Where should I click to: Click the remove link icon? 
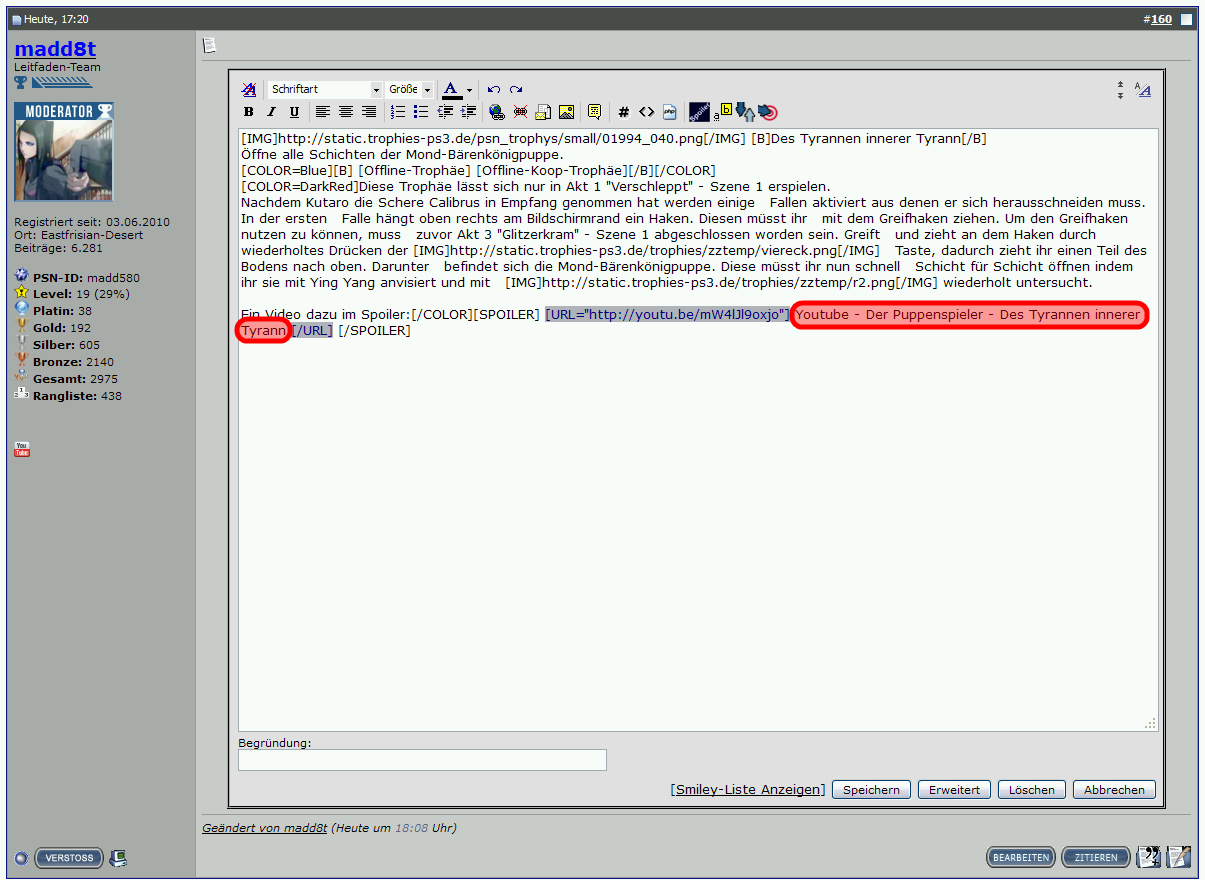520,112
